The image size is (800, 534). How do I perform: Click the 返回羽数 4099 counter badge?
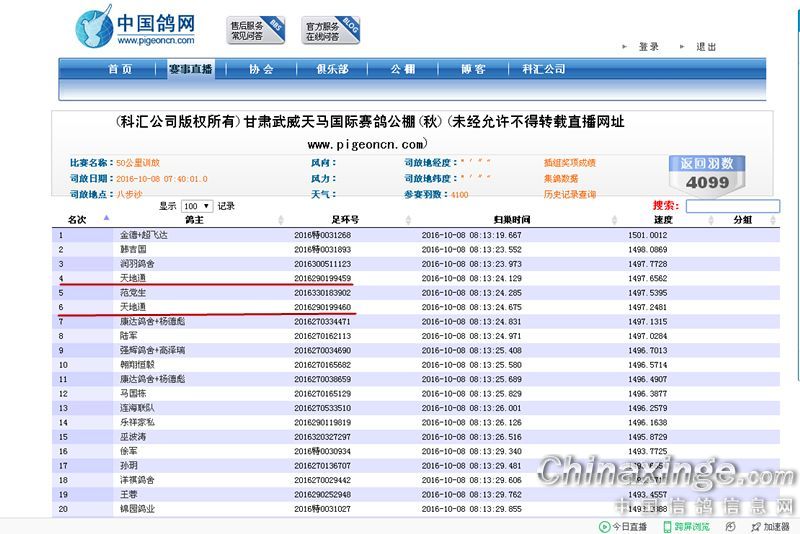[707, 173]
